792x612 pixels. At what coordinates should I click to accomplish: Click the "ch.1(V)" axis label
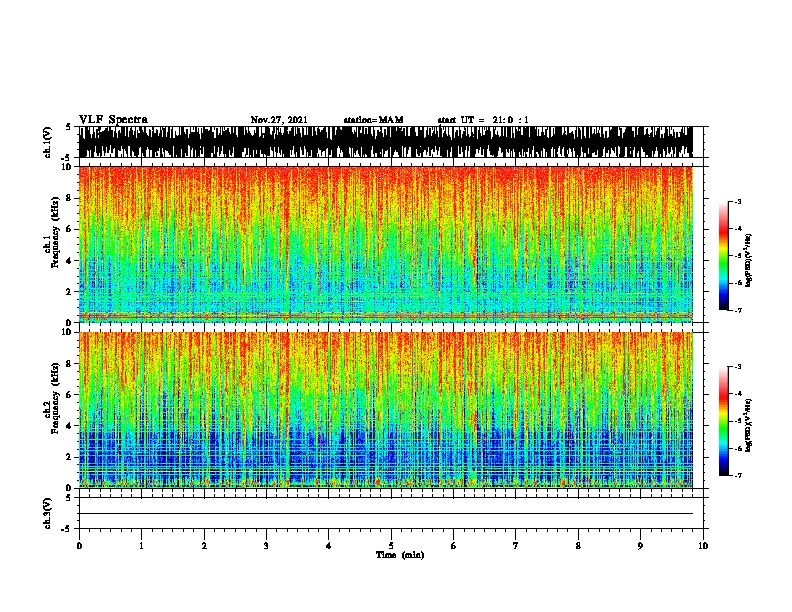click(47, 142)
